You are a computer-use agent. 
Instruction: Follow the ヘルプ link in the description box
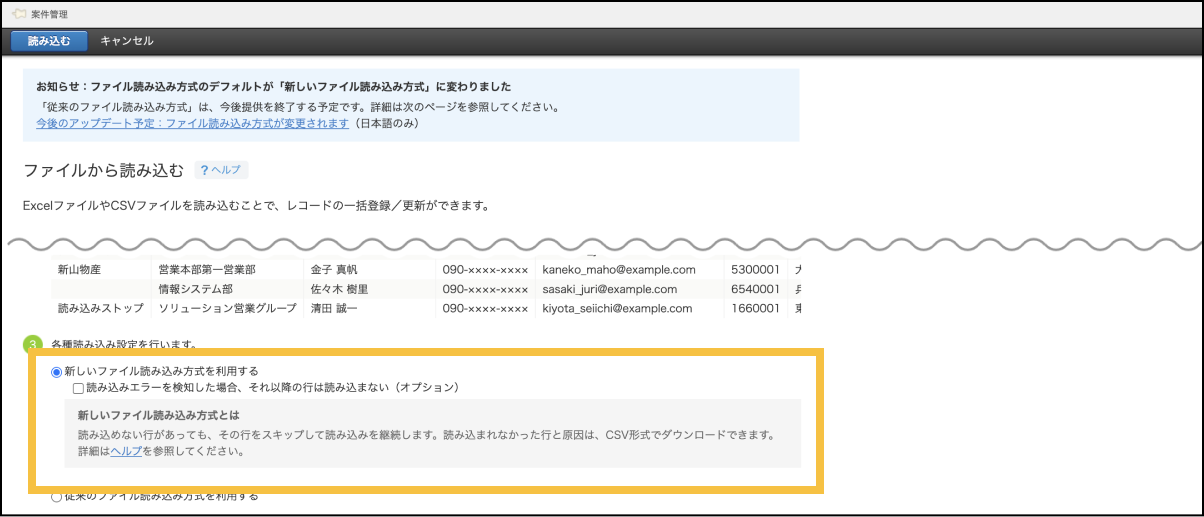126,451
